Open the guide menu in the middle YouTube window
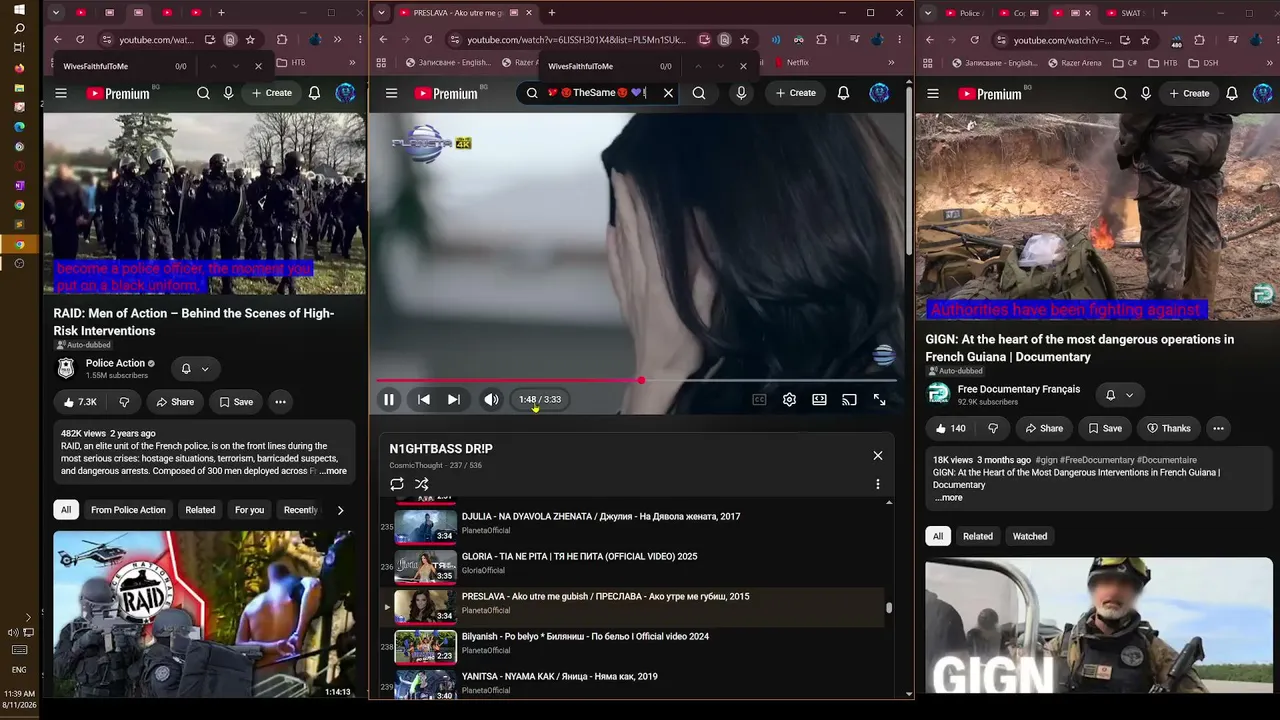This screenshot has height=720, width=1280. [391, 93]
